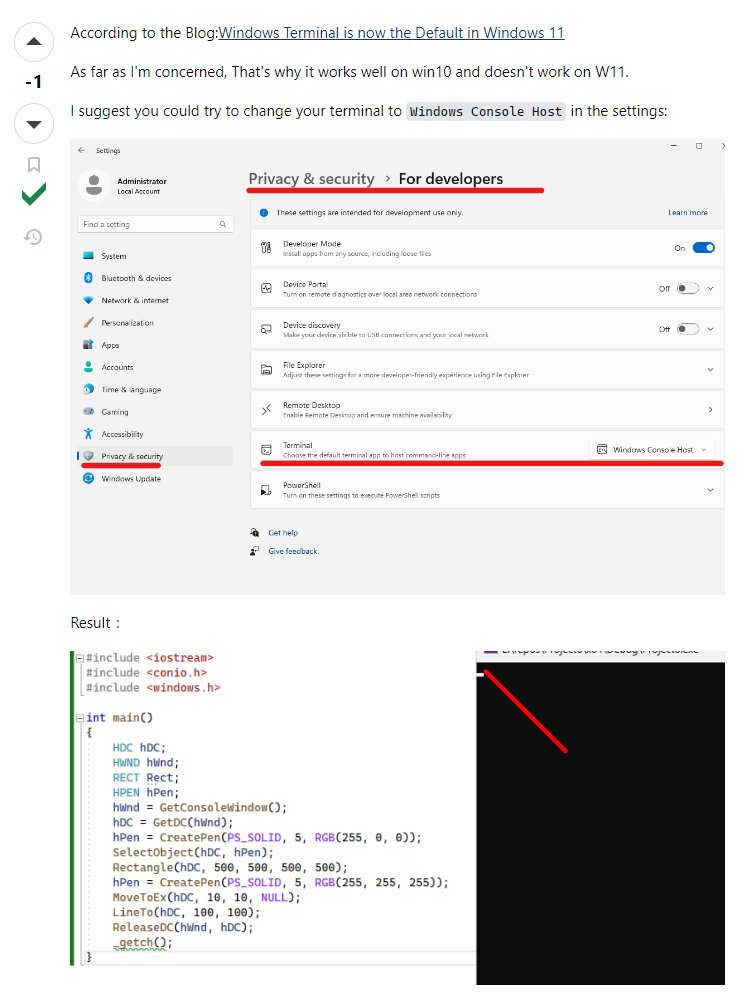This screenshot has height=1001, width=744.
Task: Click the Administrator account avatar
Action: click(94, 185)
